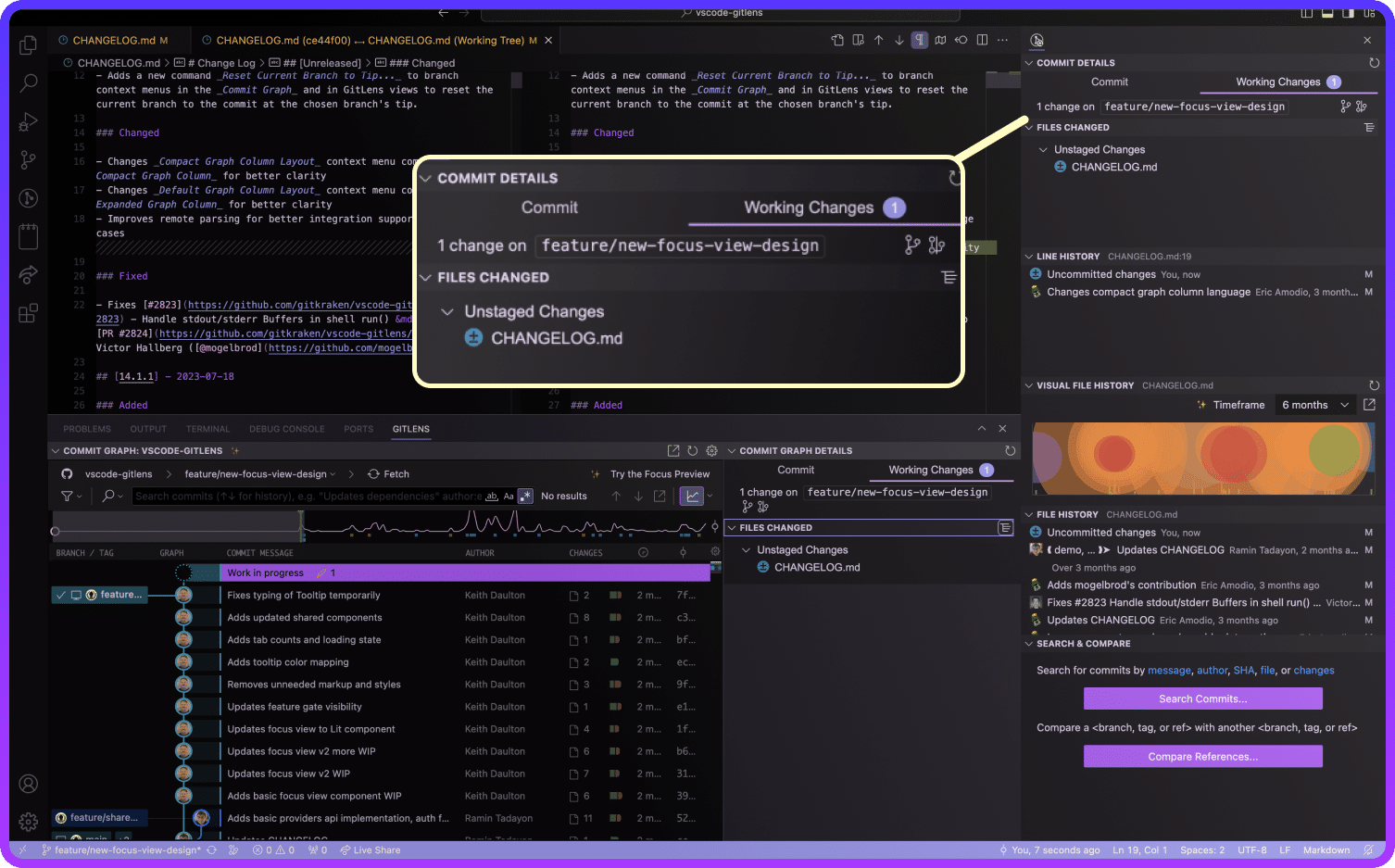The height and width of the screenshot is (868, 1395).
Task: Select commit 'Adds tooltip color mapping'
Action: coord(288,661)
